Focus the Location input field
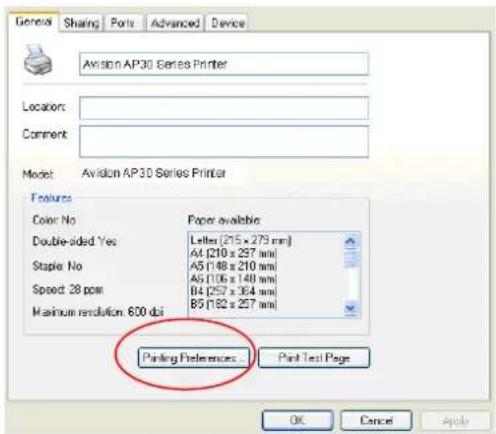The width and height of the screenshot is (496, 434). (x=224, y=108)
